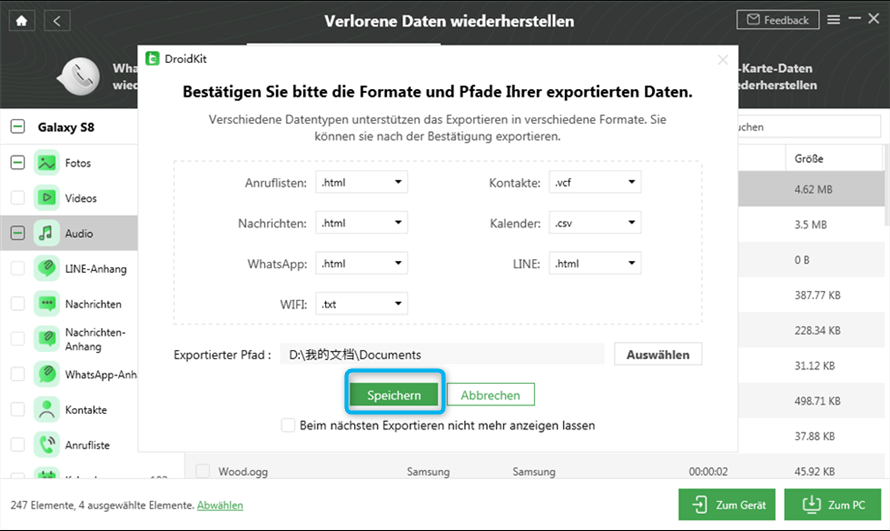The image size is (890, 531).
Task: Check the Wood.ogg row checkbox
Action: pos(203,471)
